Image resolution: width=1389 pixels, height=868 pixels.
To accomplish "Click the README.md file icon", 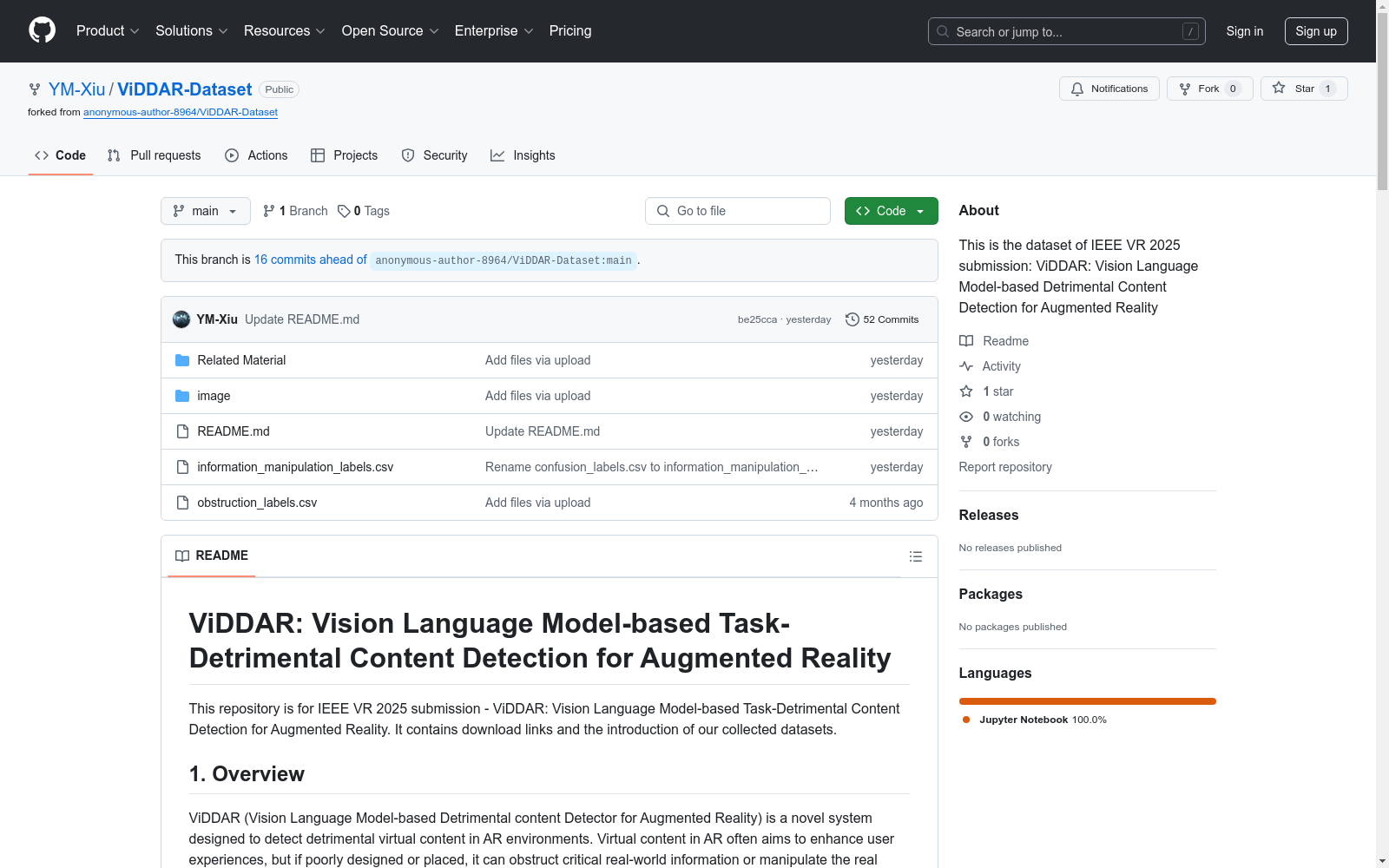I will tap(182, 431).
